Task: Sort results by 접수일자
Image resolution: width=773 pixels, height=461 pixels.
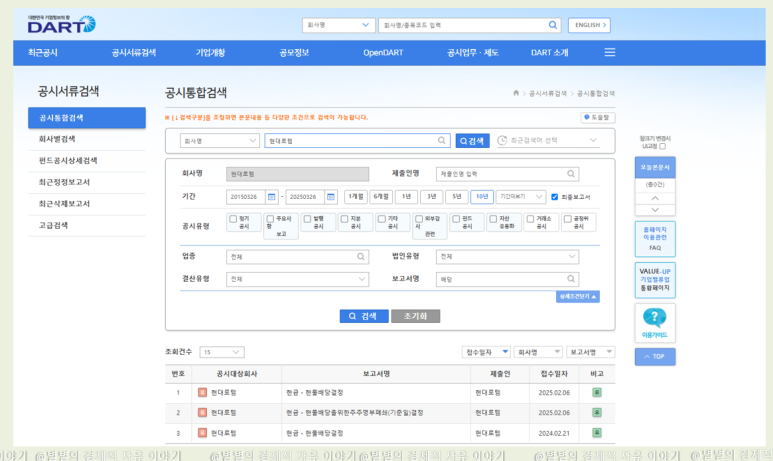Action: click(486, 352)
